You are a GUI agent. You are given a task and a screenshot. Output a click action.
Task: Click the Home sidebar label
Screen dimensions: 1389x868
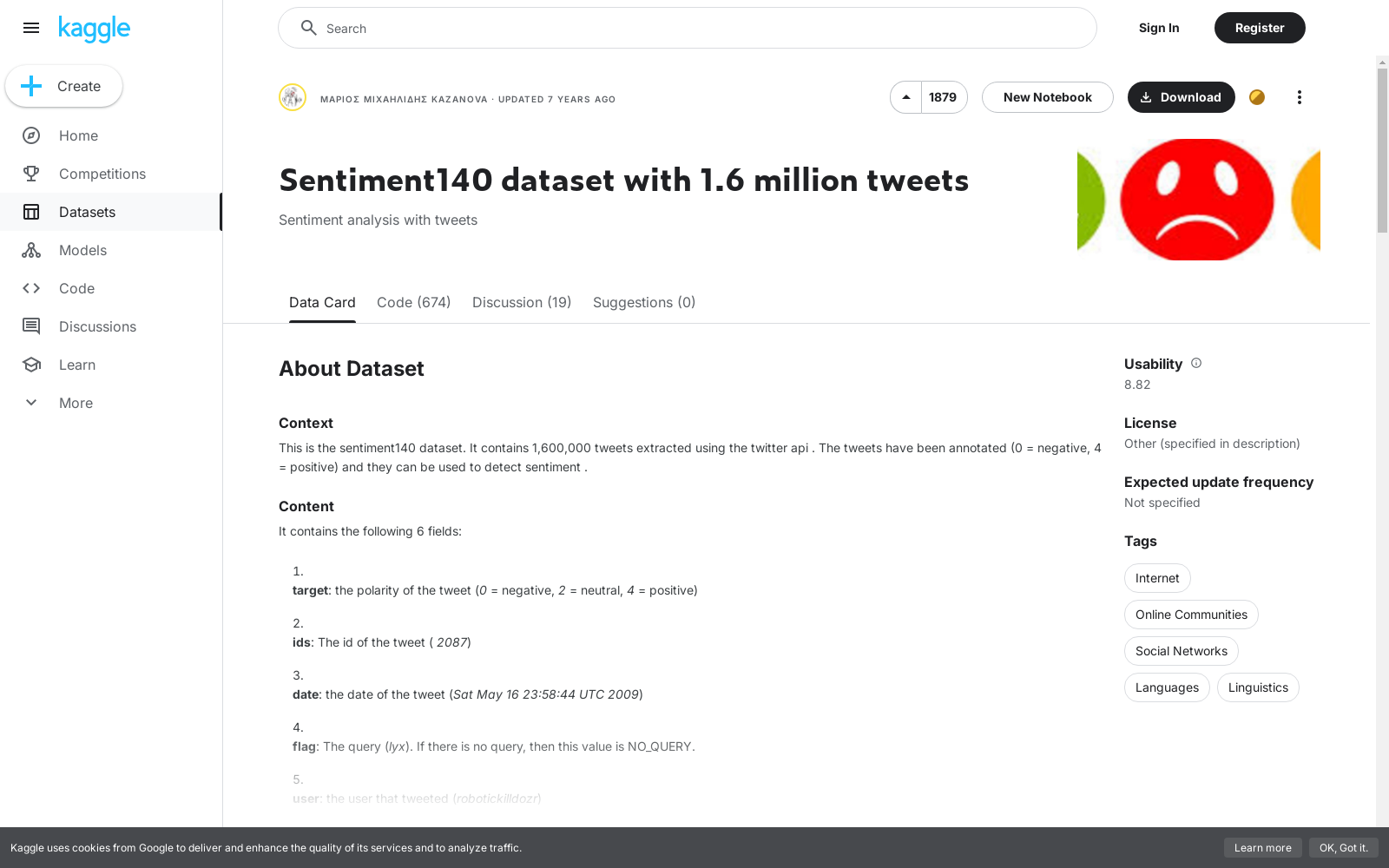[x=78, y=135]
